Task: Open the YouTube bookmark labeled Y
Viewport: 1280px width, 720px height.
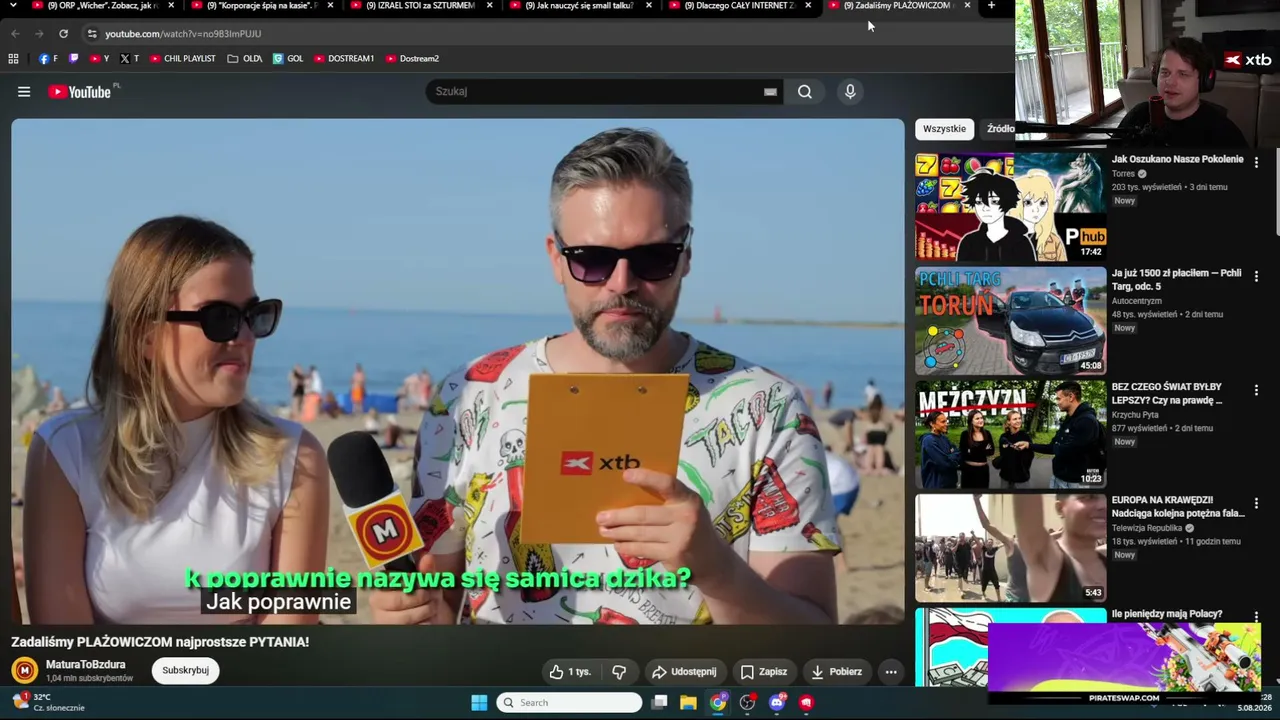Action: (x=100, y=59)
